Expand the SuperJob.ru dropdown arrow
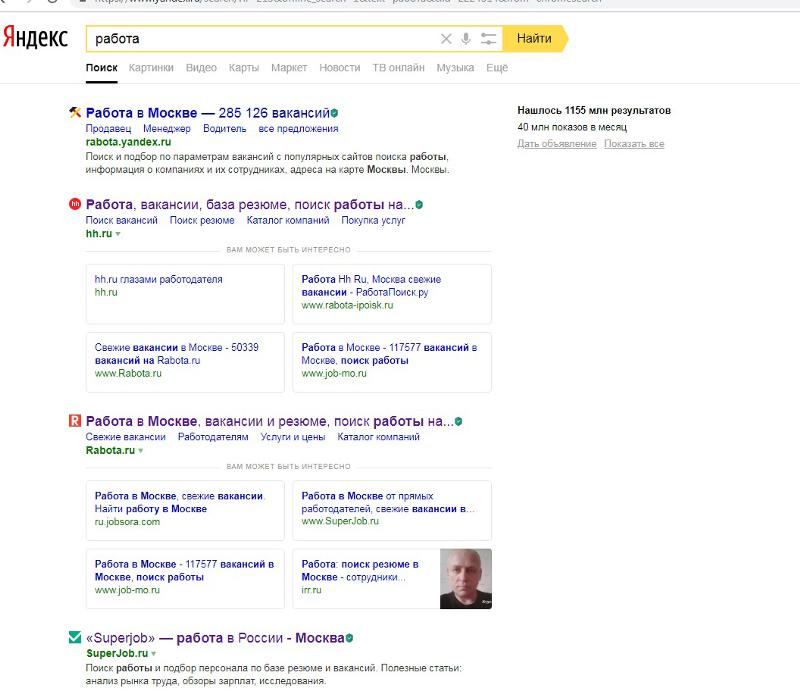Viewport: 800px width, 698px height. click(x=153, y=654)
